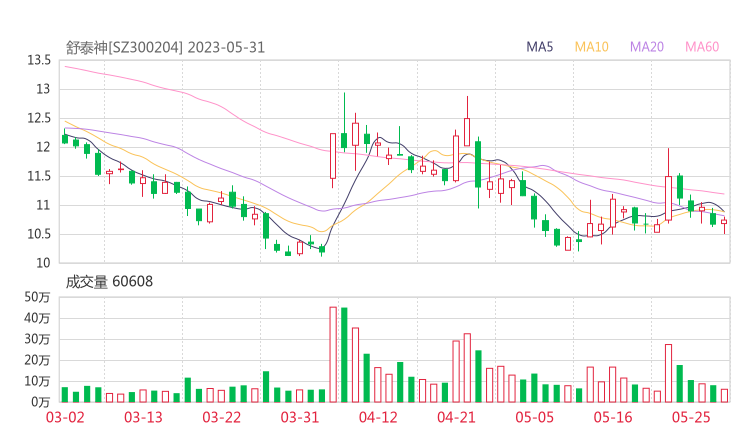
Task: Click the 03-02 date axis label
Action: (x=65, y=418)
